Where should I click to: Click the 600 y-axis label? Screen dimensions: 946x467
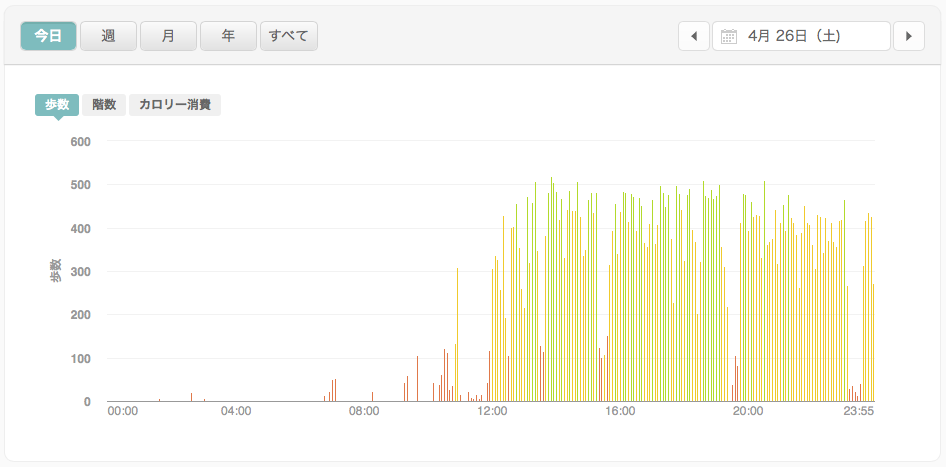click(x=80, y=141)
